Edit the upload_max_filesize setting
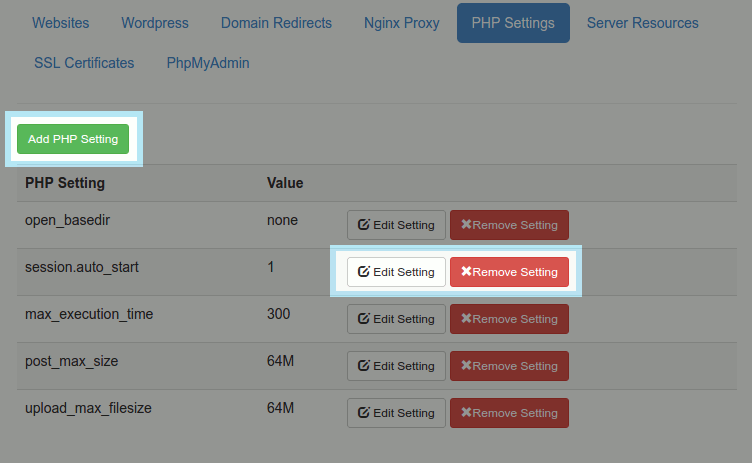Image resolution: width=752 pixels, height=463 pixels. point(396,413)
